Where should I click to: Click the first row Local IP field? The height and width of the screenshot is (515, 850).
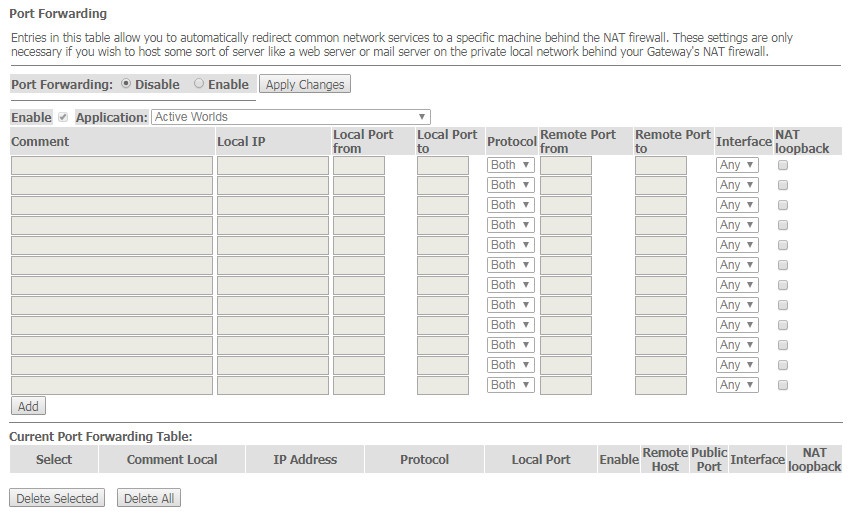point(273,165)
